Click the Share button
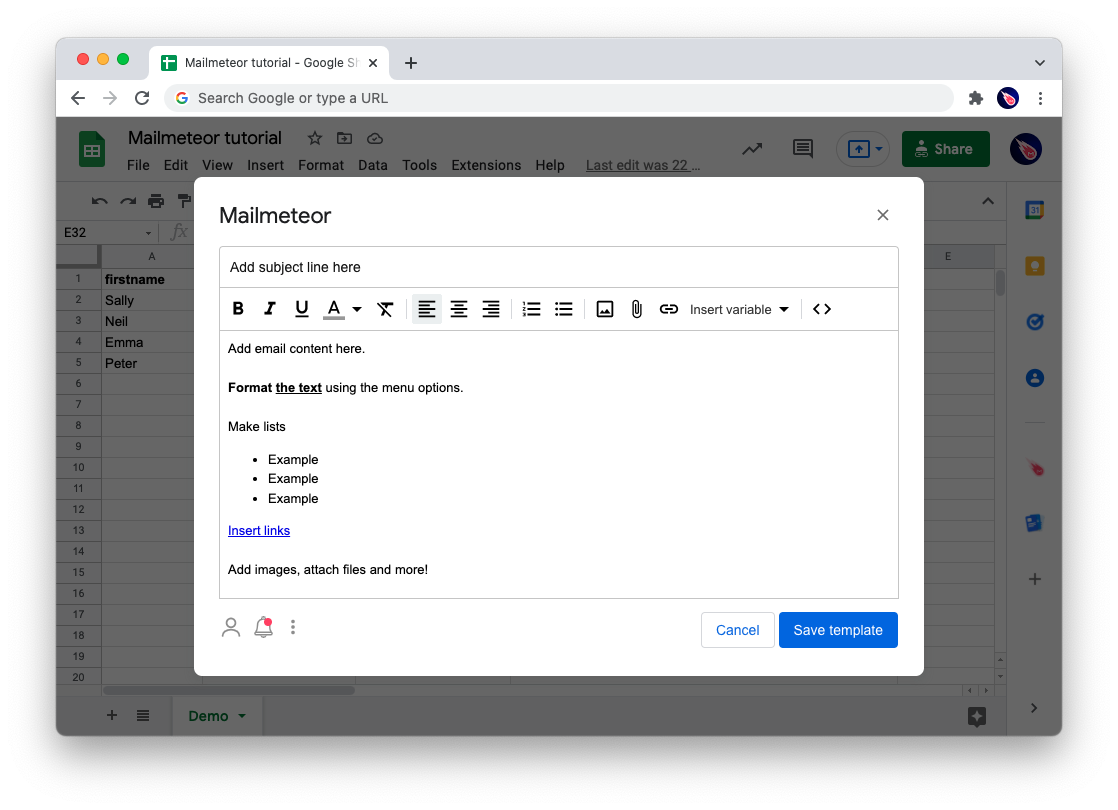Image resolution: width=1118 pixels, height=810 pixels. 945,149
